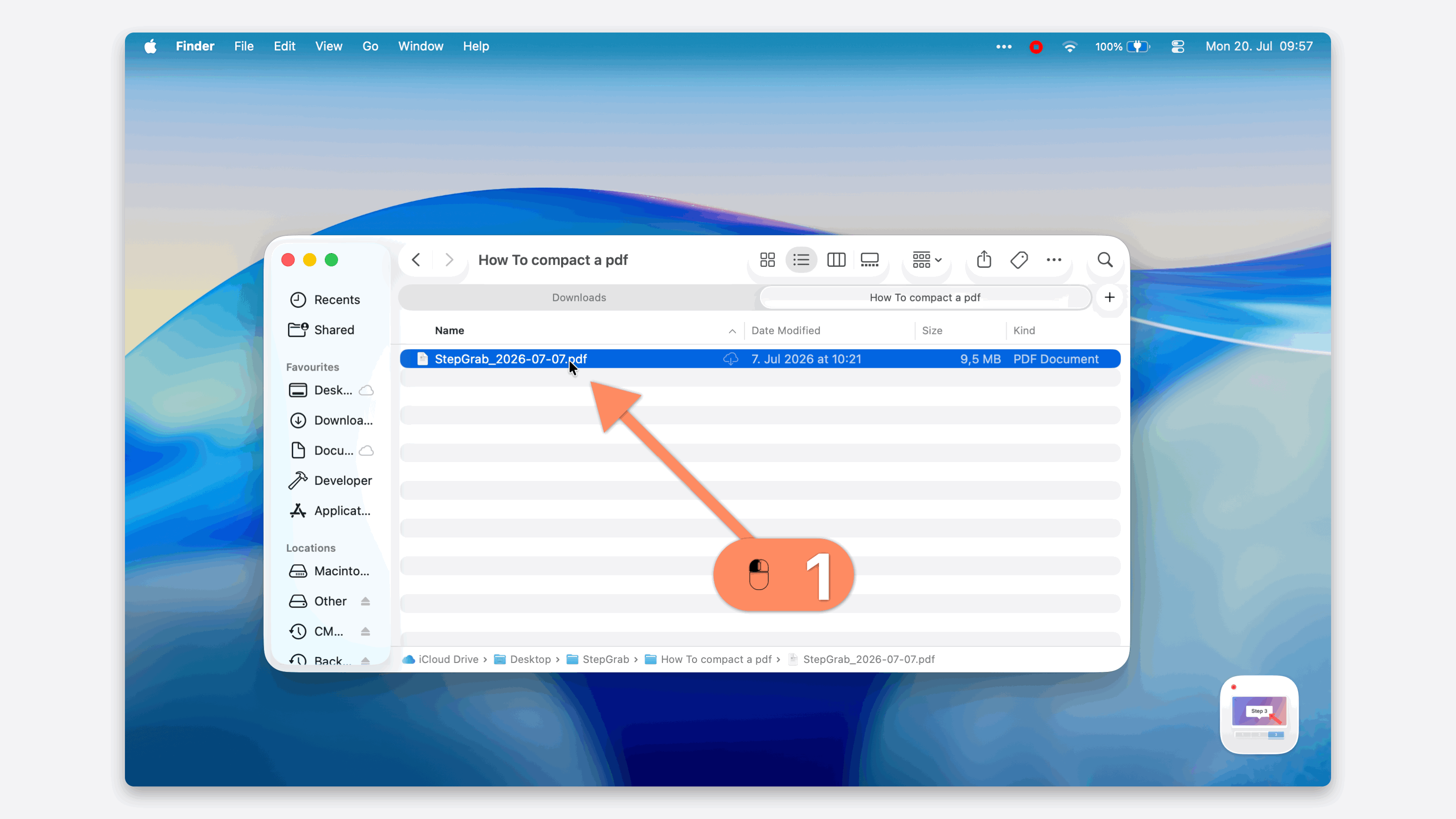Open Control Centre

1178,47
